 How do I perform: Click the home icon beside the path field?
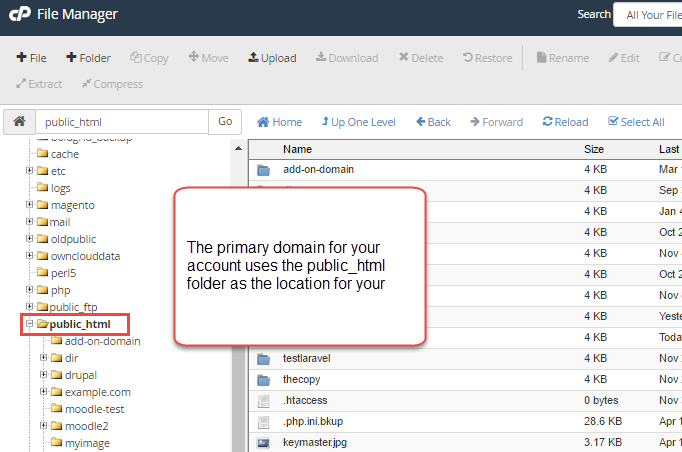tap(18, 122)
